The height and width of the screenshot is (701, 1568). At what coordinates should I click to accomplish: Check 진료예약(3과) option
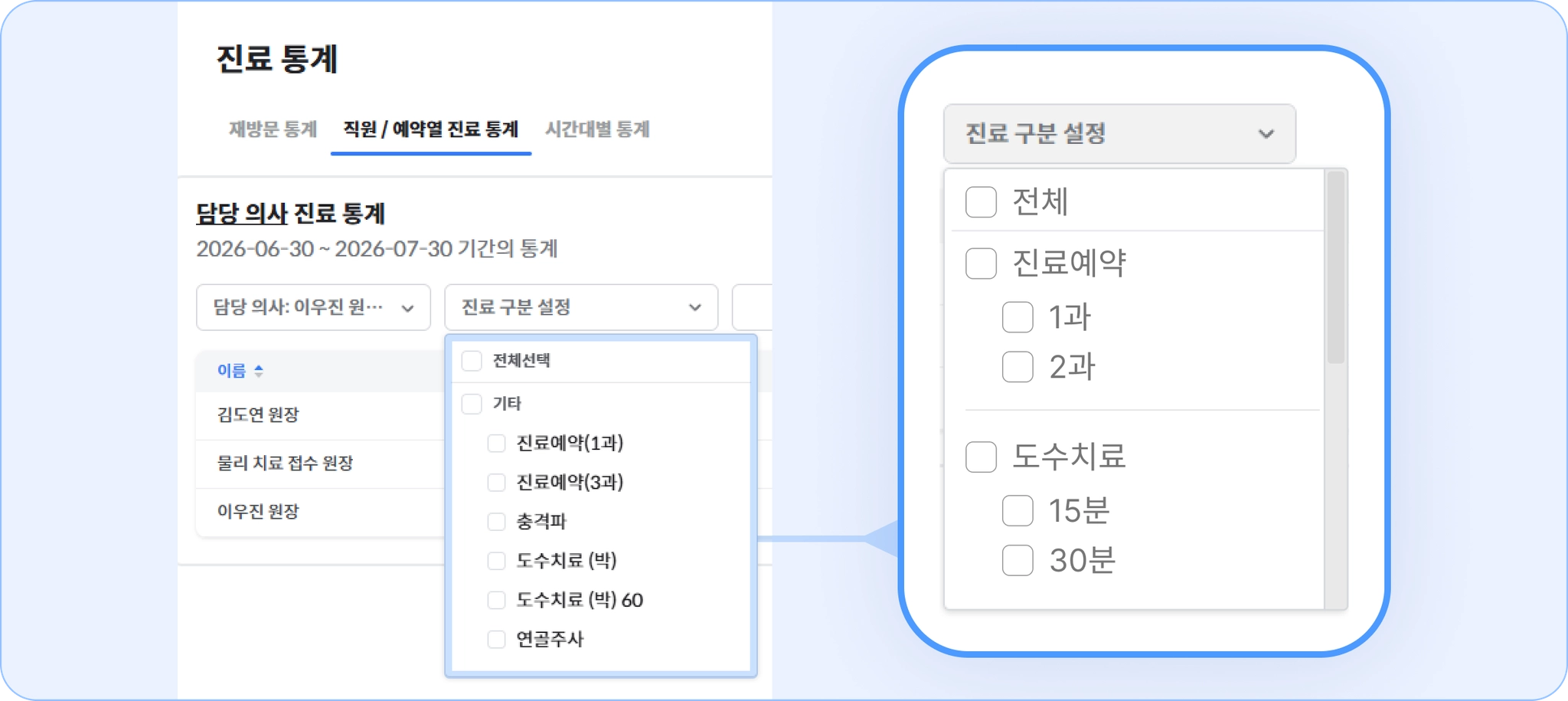(x=497, y=482)
